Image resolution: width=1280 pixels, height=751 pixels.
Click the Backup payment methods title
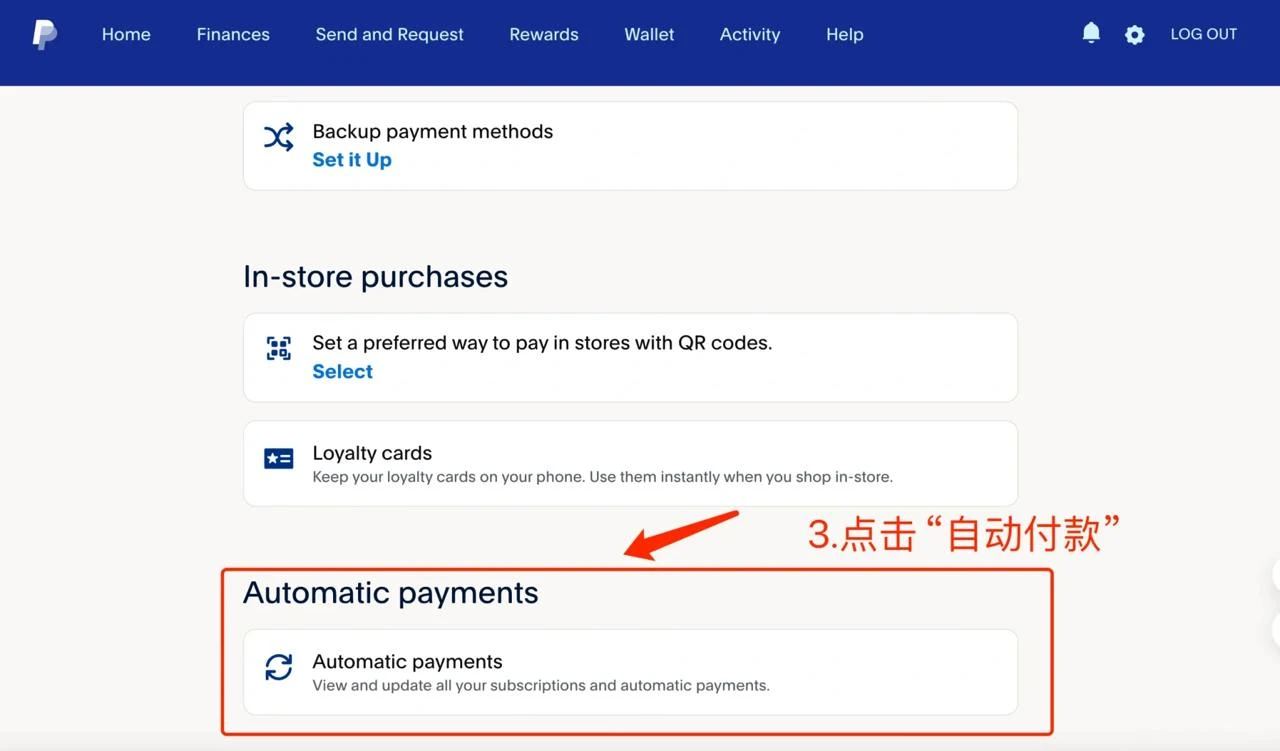click(x=432, y=131)
